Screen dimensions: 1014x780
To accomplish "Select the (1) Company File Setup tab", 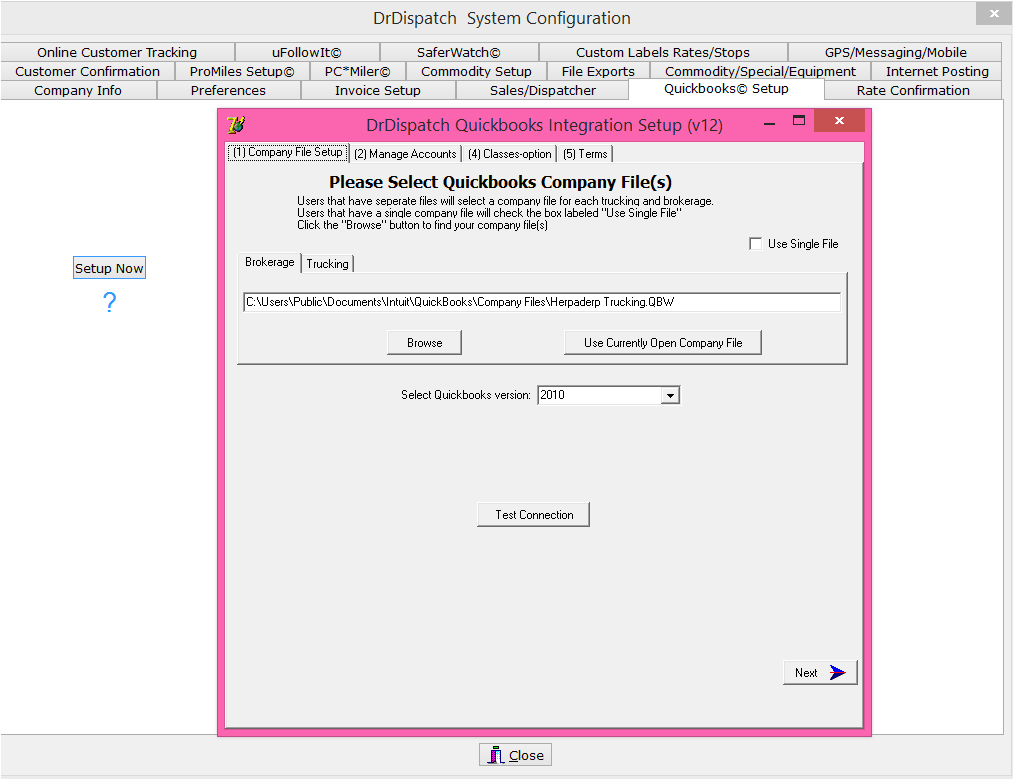I will pyautogui.click(x=288, y=152).
